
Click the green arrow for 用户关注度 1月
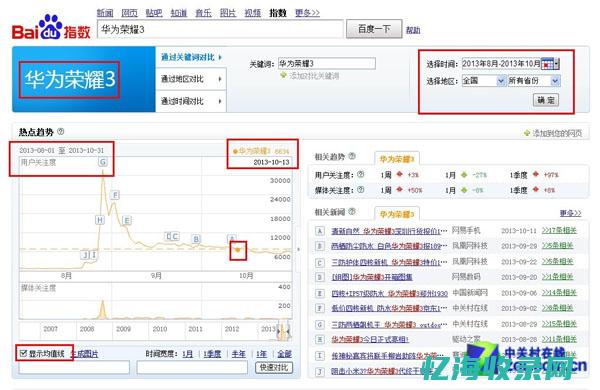tap(464, 175)
